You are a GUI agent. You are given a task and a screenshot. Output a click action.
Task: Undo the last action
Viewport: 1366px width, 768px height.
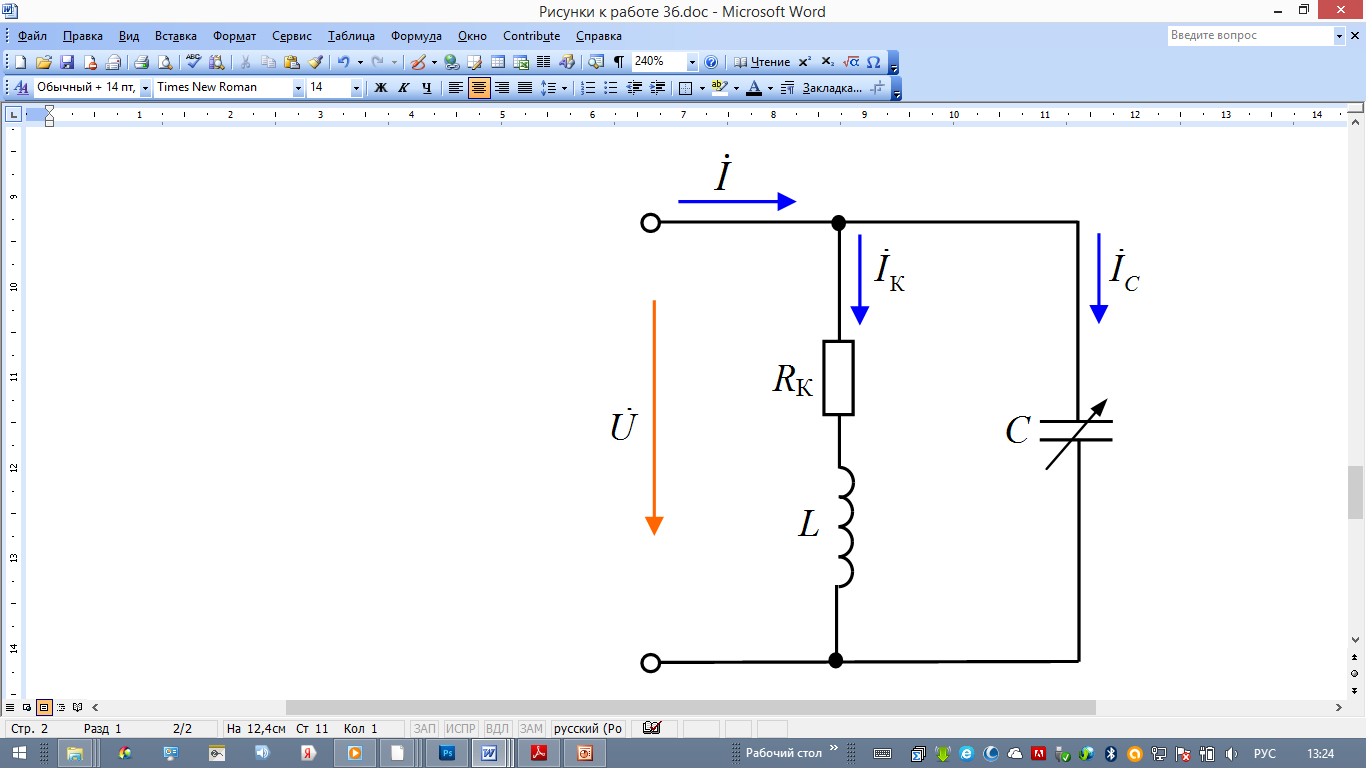tap(343, 62)
